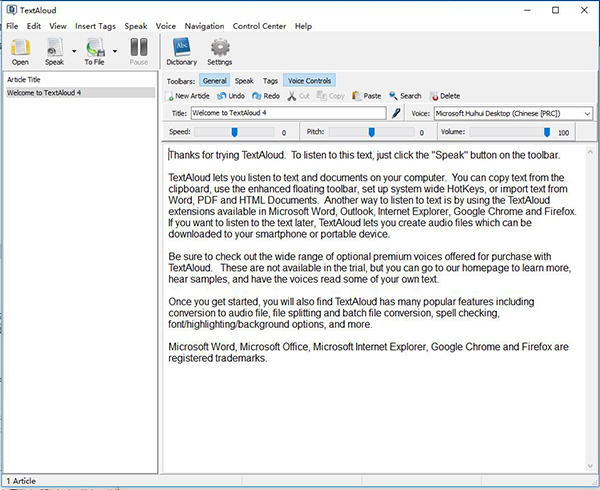
Task: Click the Volume slider handle
Action: coord(547,131)
